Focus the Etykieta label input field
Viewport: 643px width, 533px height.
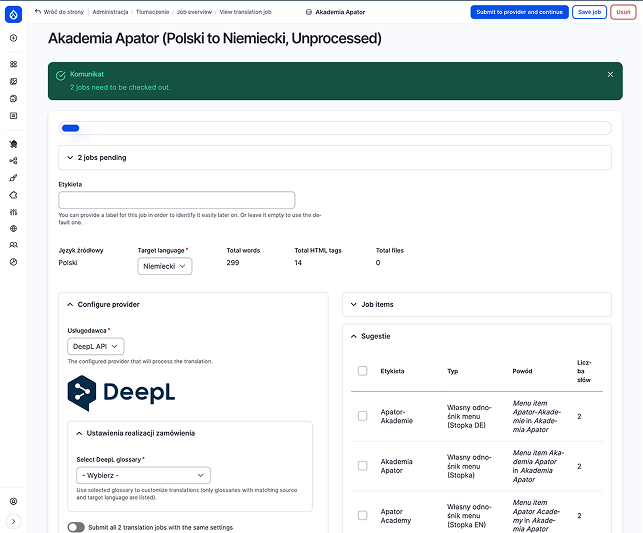coord(177,200)
